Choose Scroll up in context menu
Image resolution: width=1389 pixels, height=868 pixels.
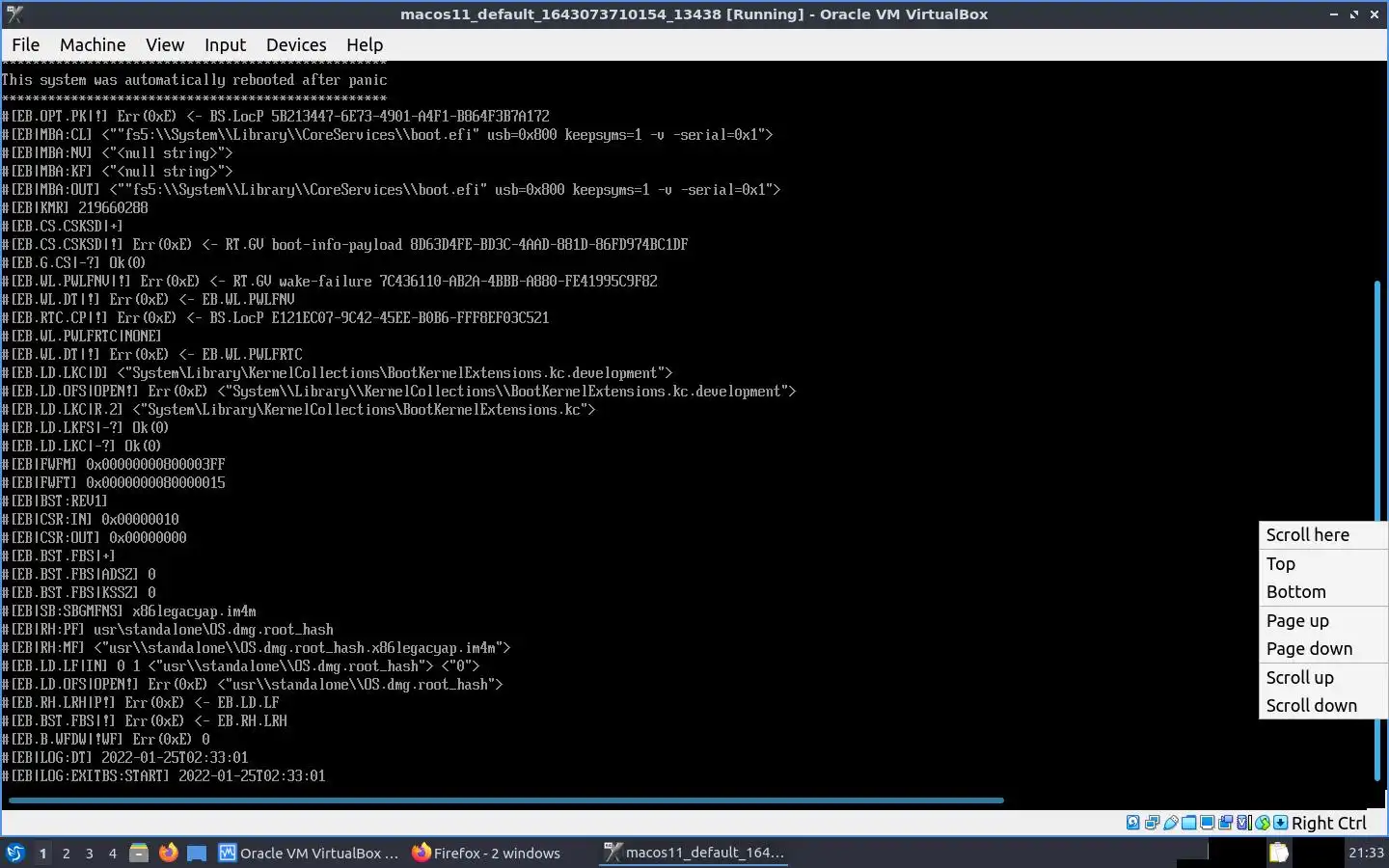(x=1322, y=678)
